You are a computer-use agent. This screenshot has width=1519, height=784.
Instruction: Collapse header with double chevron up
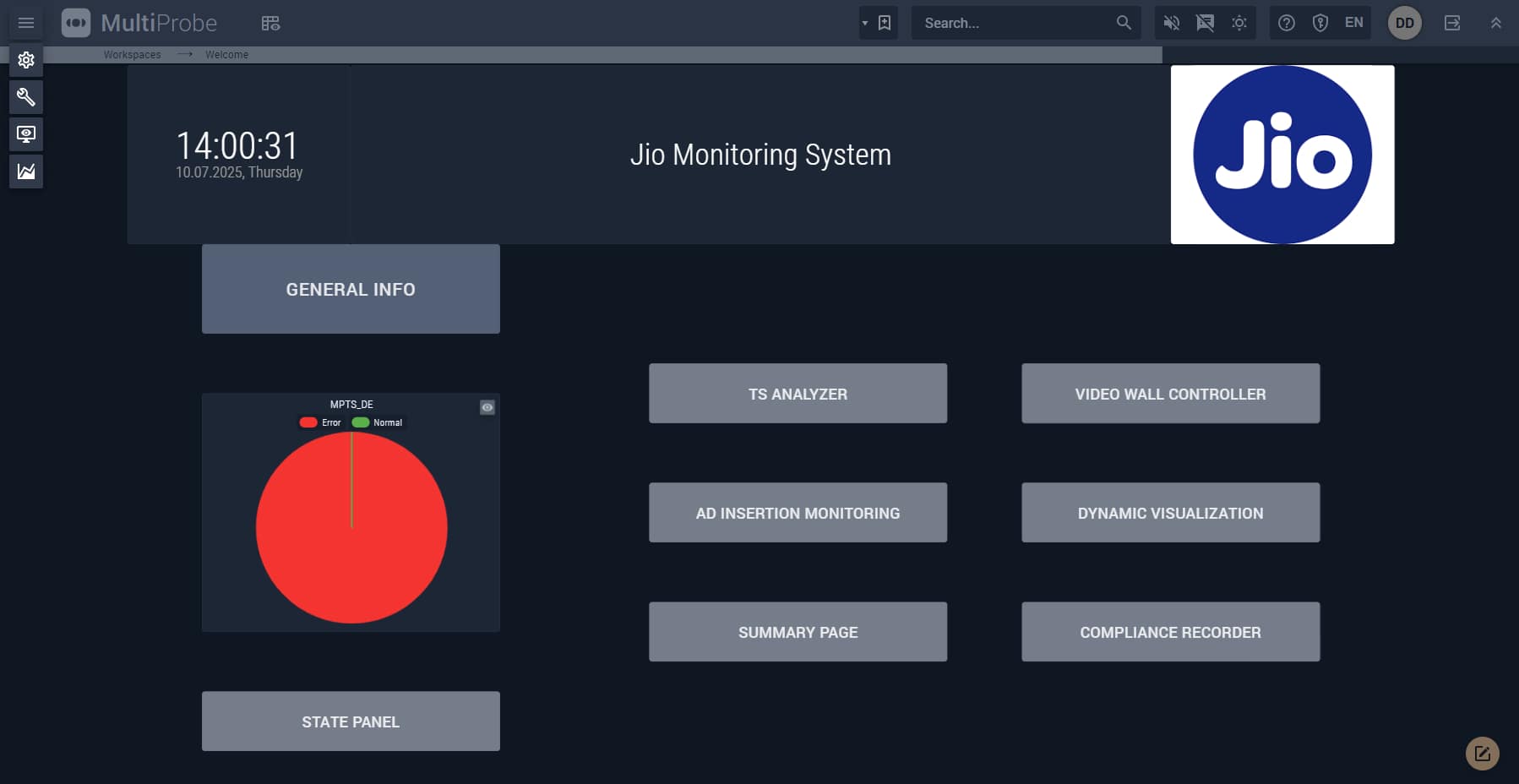tap(1496, 23)
